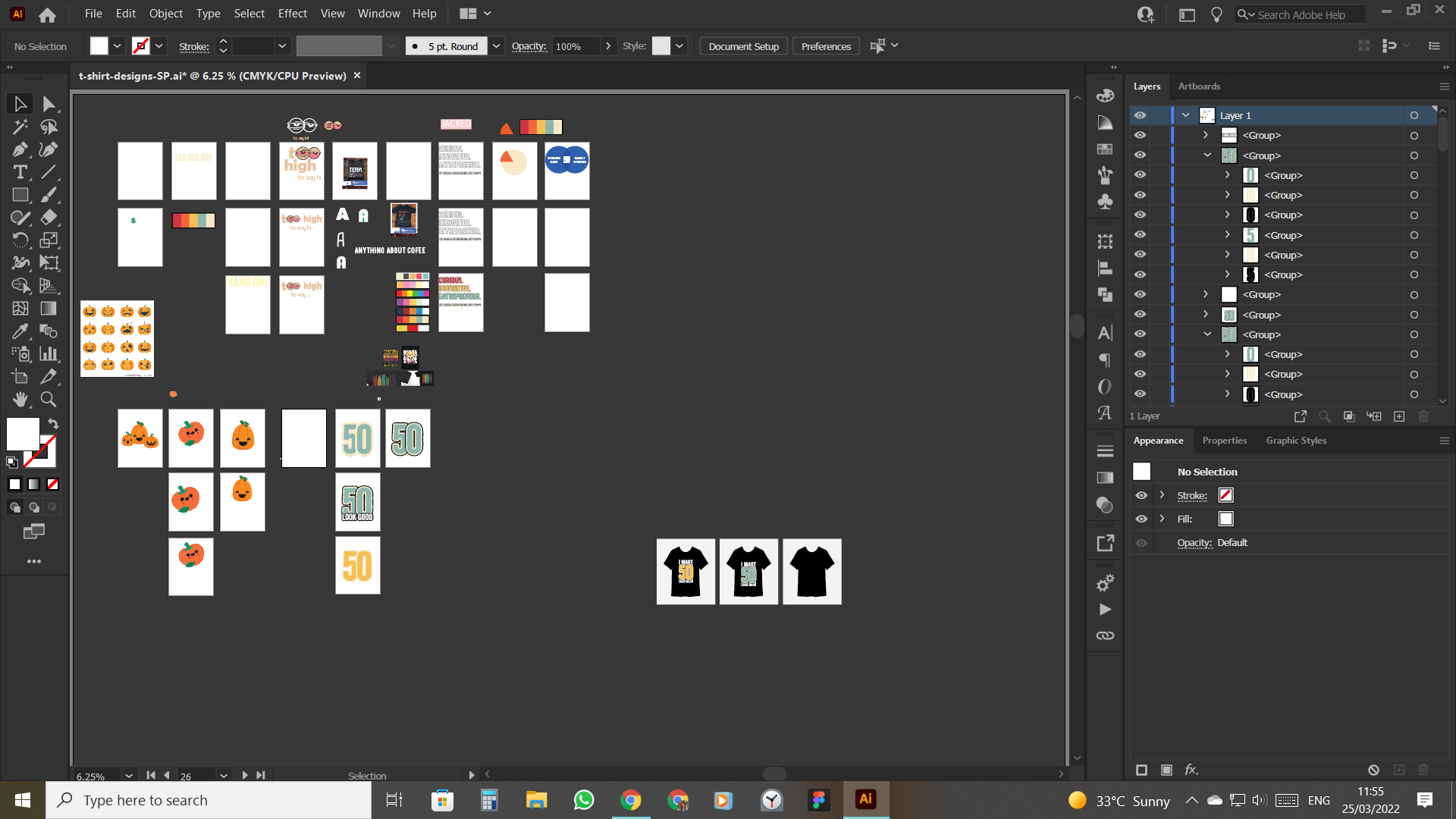
Task: Activate the Type tool
Action: click(20, 172)
